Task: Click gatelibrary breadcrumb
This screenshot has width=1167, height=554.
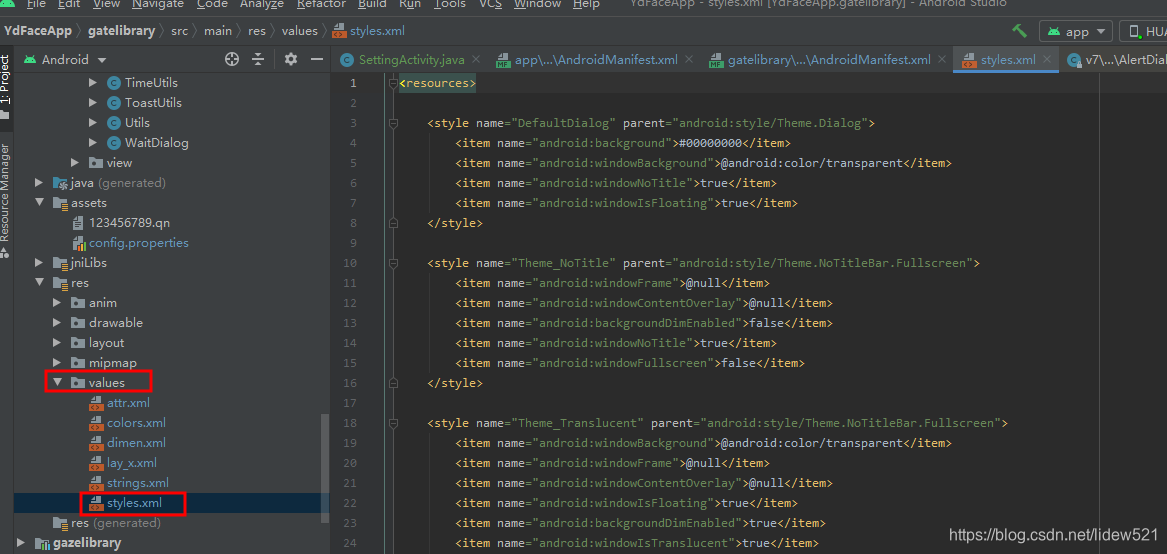Action: click(121, 31)
